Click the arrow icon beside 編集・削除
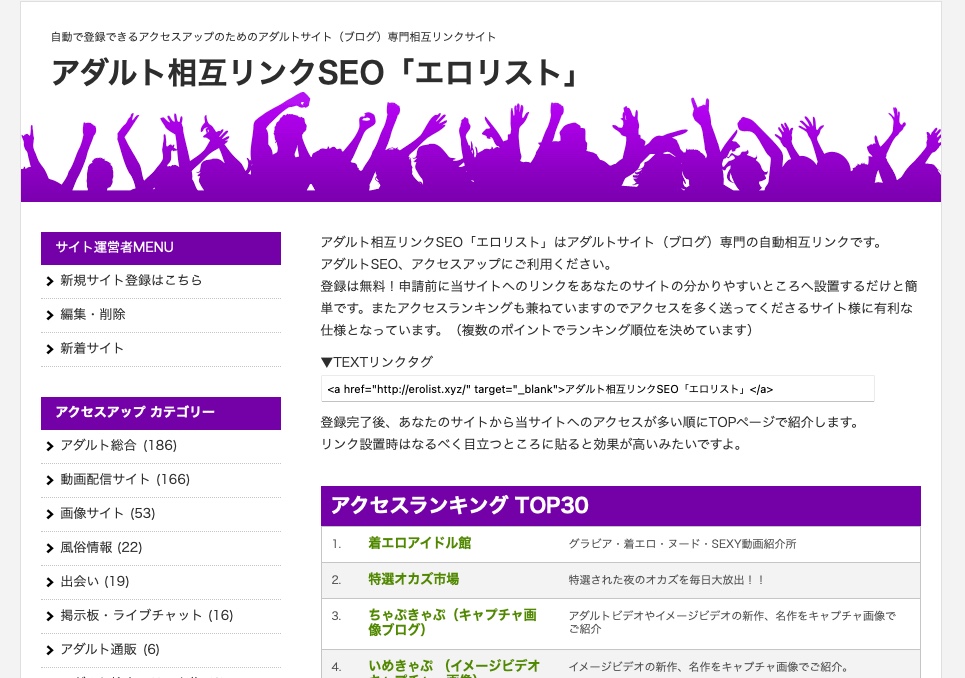This screenshot has width=965, height=678. pos(50,315)
